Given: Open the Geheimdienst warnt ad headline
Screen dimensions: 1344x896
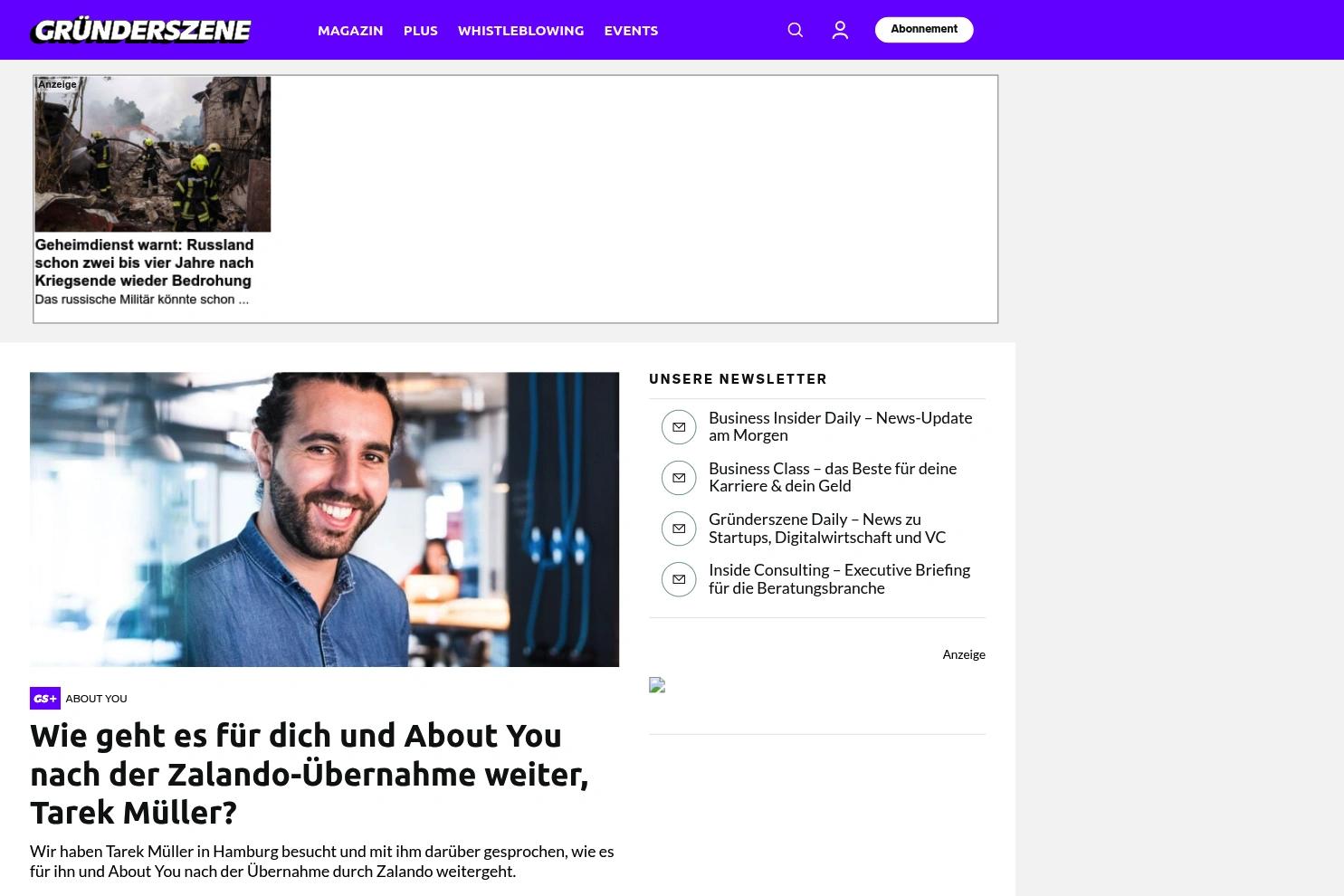Looking at the screenshot, I should tap(144, 262).
